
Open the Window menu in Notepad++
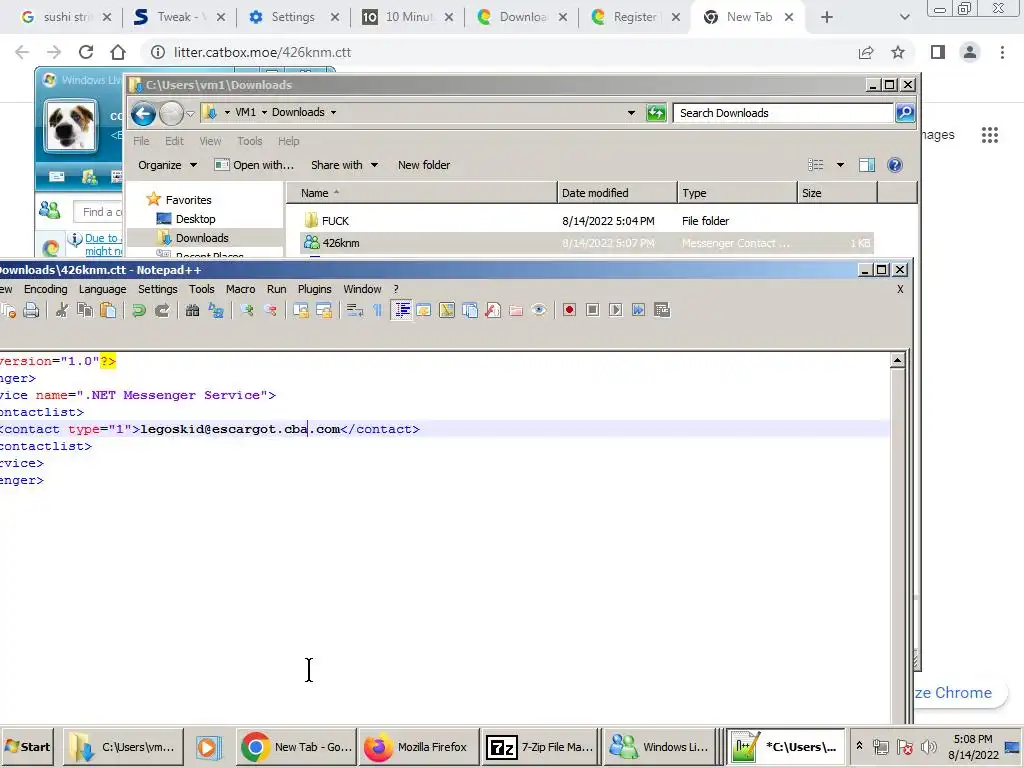[362, 289]
